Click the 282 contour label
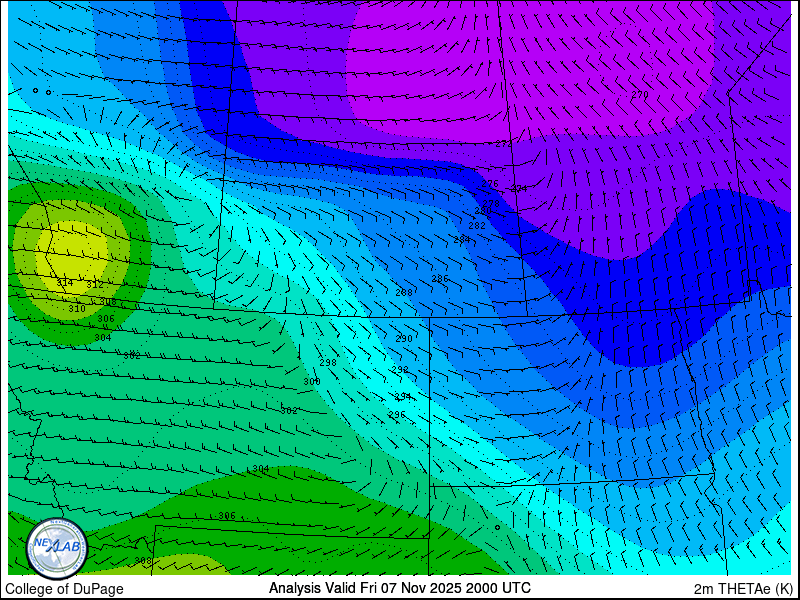 [477, 226]
